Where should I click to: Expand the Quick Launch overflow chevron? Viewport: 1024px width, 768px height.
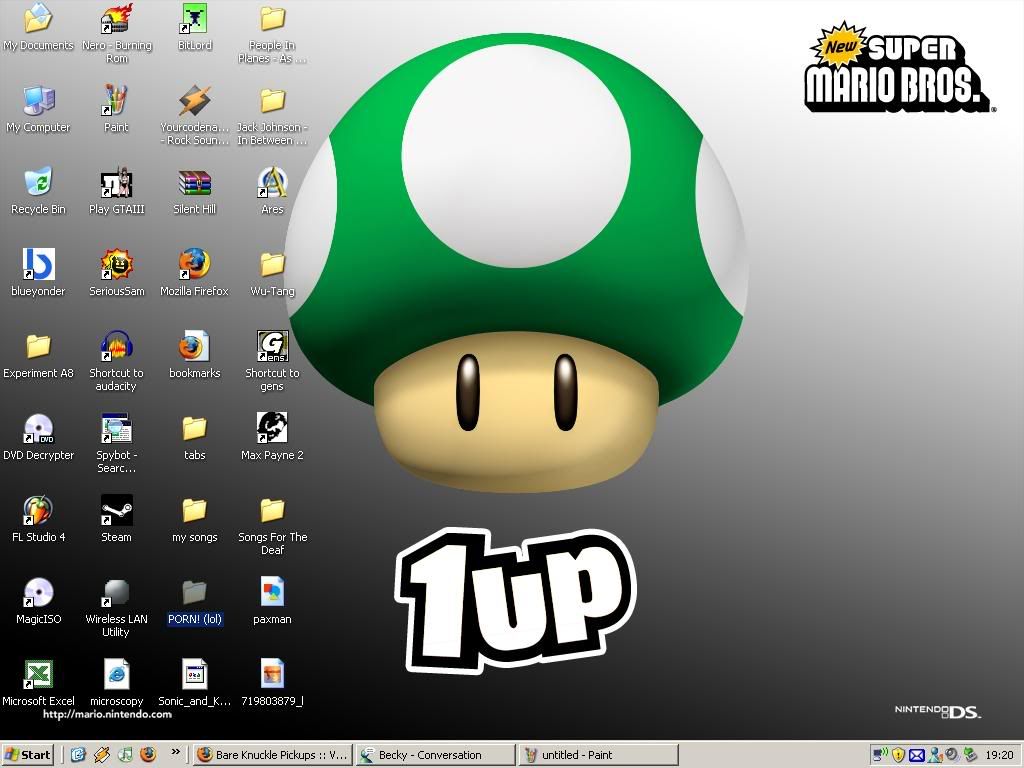175,752
